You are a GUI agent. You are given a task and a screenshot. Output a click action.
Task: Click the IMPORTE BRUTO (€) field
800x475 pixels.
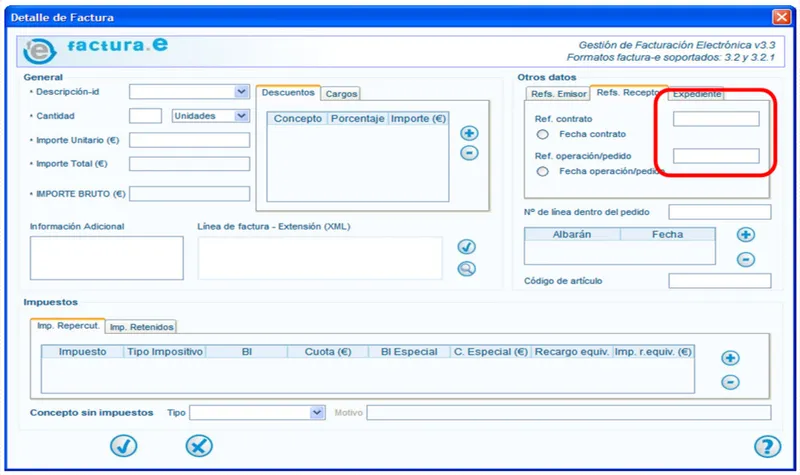[x=189, y=194]
